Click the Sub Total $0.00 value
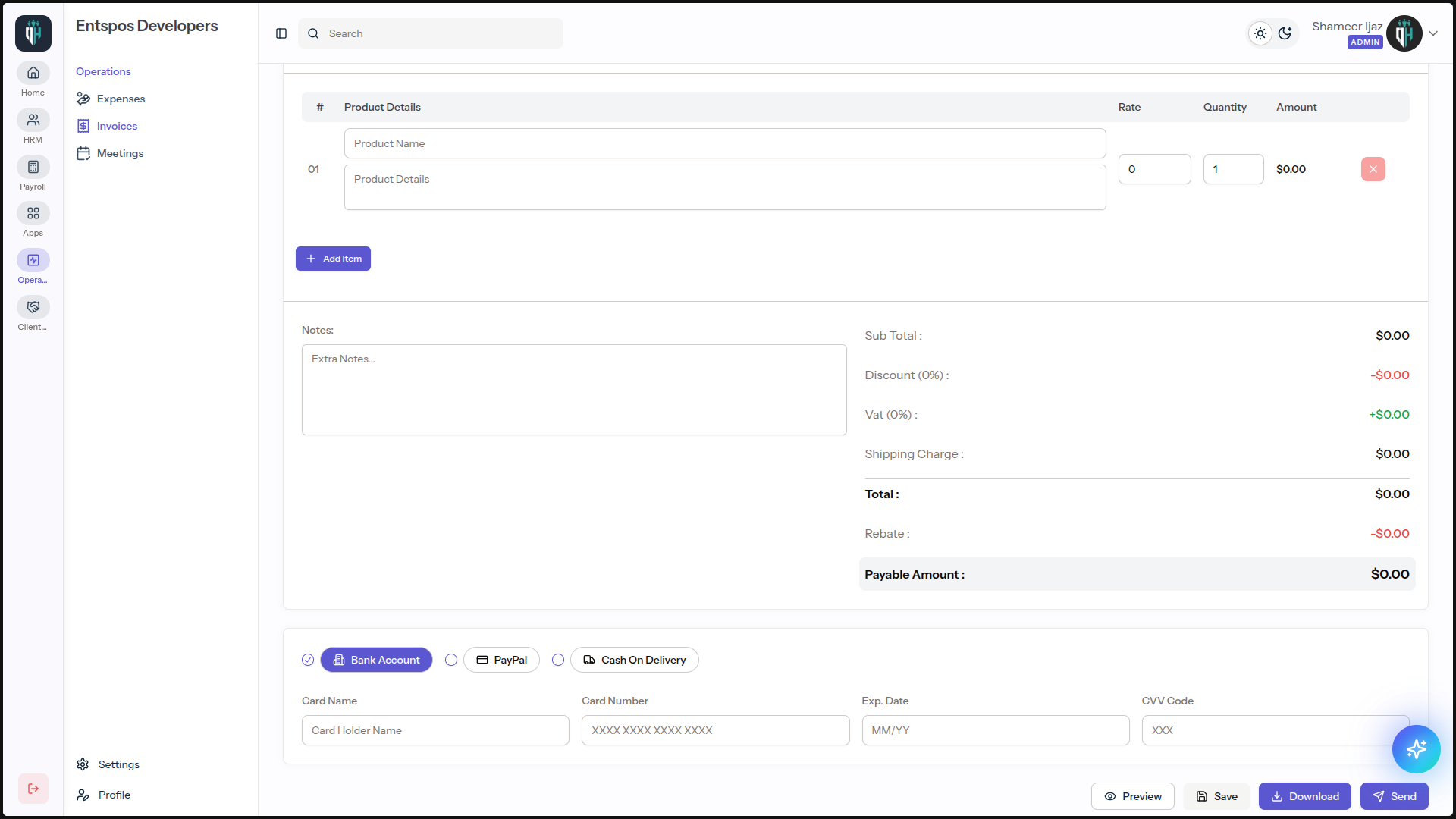This screenshot has width=1456, height=819. [1392, 335]
